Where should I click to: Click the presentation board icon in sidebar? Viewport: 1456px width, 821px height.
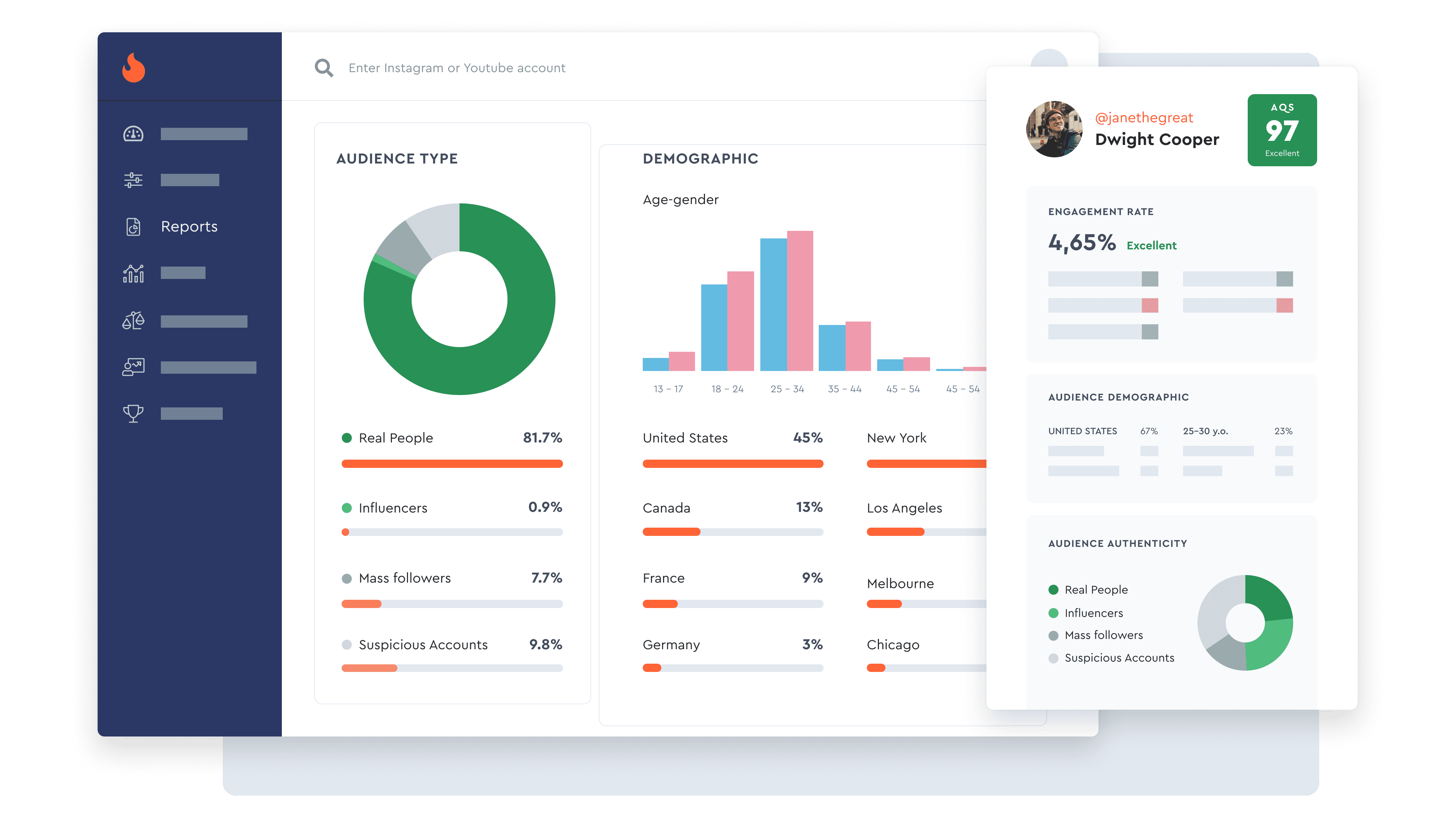[133, 366]
